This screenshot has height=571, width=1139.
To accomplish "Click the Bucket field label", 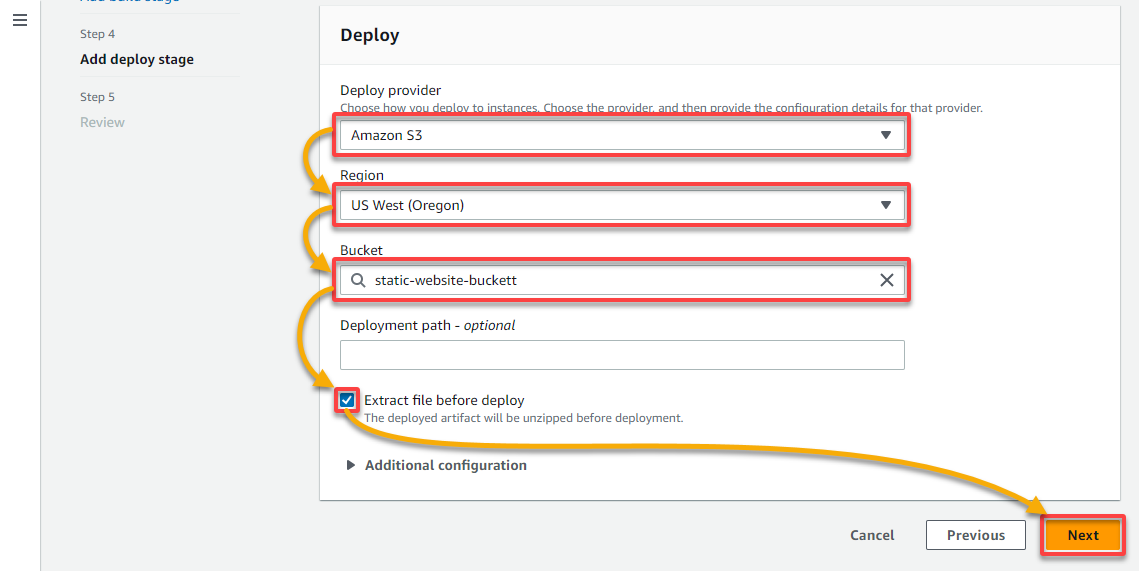I will 361,250.
